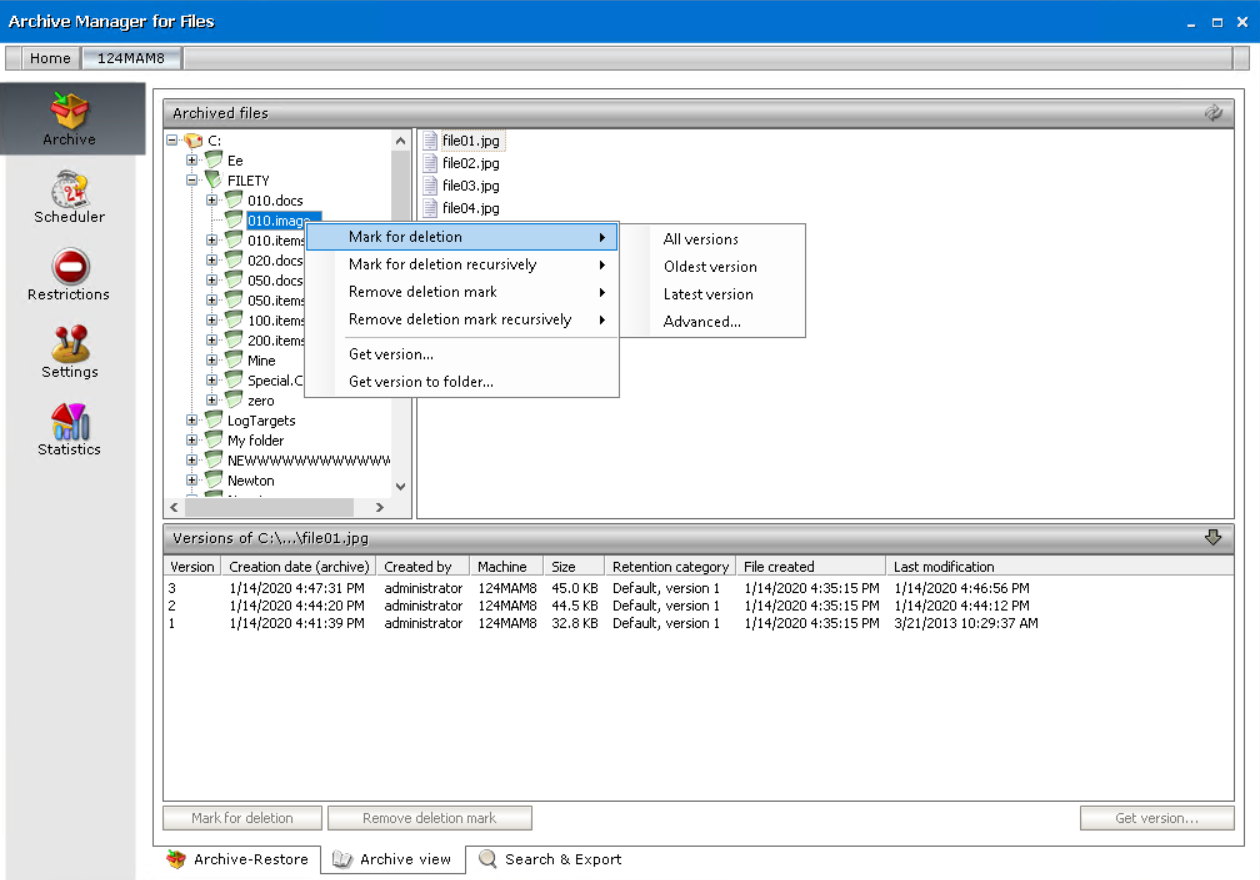This screenshot has width=1260, height=880.
Task: Select file03.jpg in the file list
Action: [470, 185]
